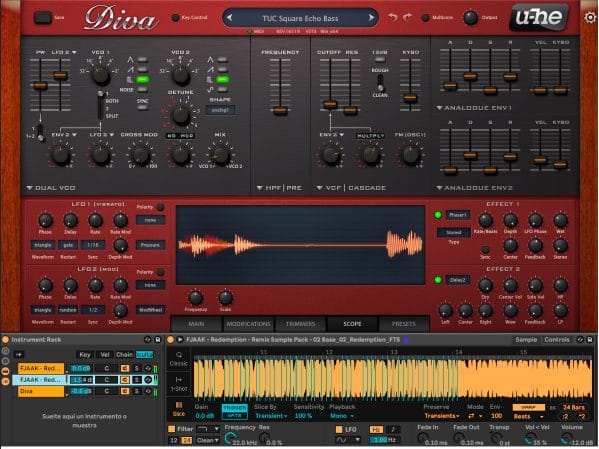This screenshot has height=449, width=599.
Task: Open Simpler Controls tab
Action: coord(557,339)
